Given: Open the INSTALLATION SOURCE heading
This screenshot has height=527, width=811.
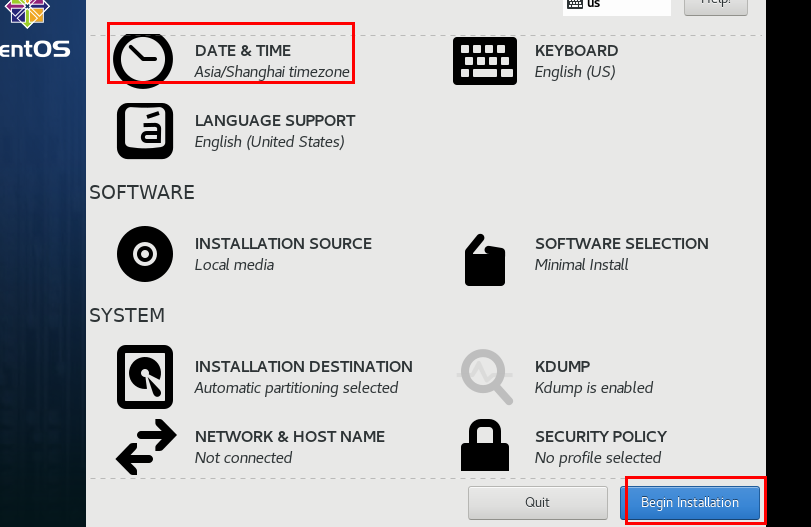Looking at the screenshot, I should (283, 244).
